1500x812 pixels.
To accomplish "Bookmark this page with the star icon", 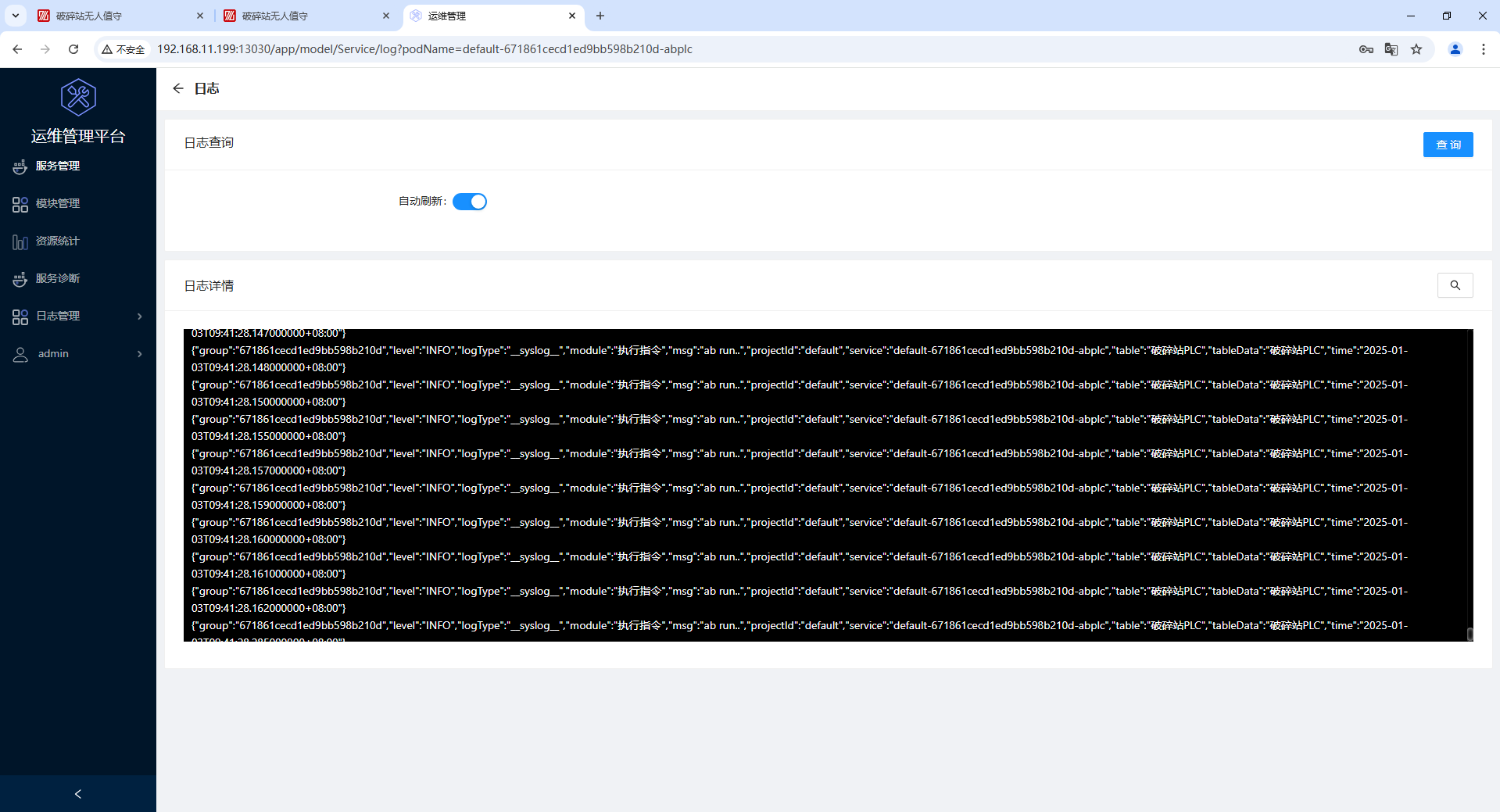I will tap(1416, 49).
